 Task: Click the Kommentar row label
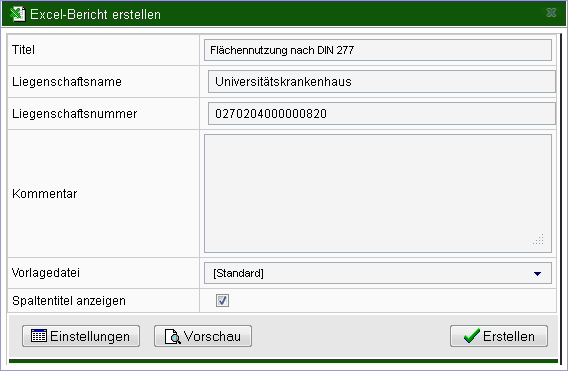(45, 193)
